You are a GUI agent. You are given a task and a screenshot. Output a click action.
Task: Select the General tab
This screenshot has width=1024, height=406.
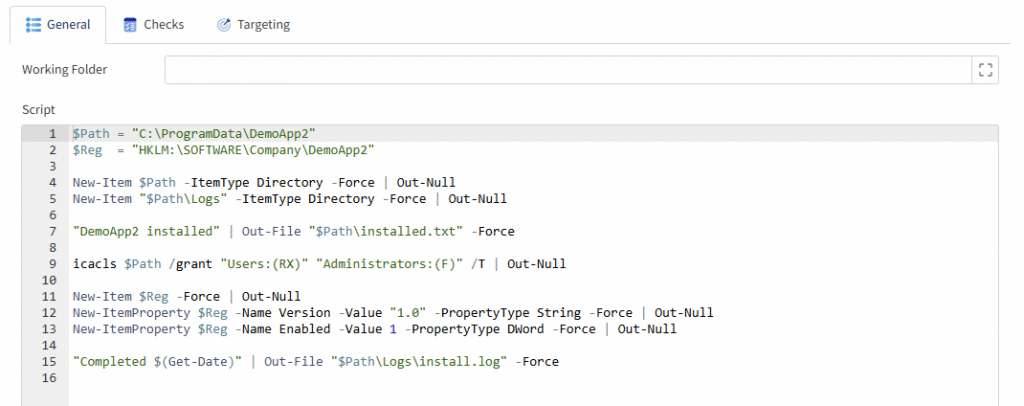click(57, 25)
